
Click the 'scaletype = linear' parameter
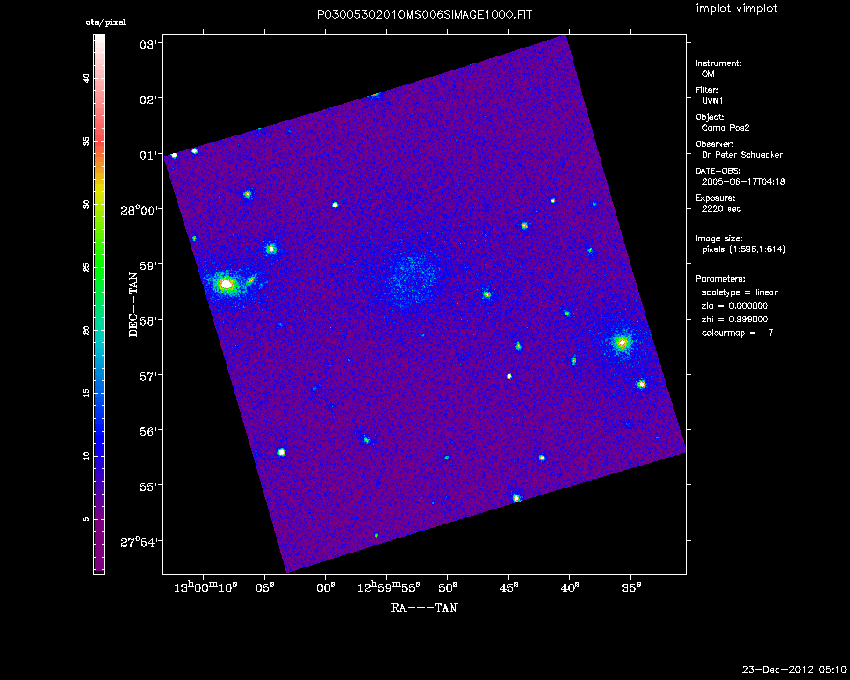739,292
